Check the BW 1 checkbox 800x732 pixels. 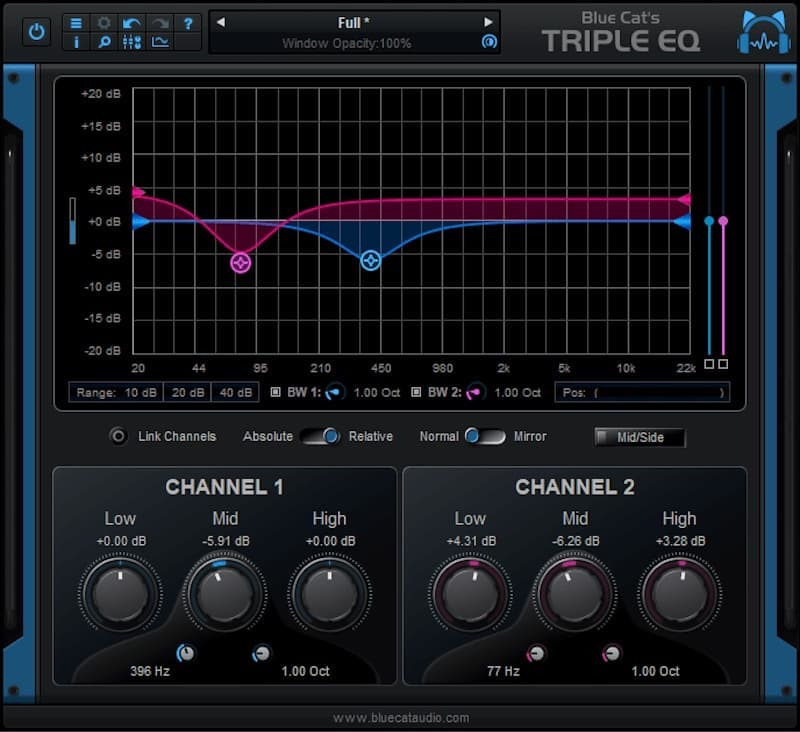pos(277,392)
